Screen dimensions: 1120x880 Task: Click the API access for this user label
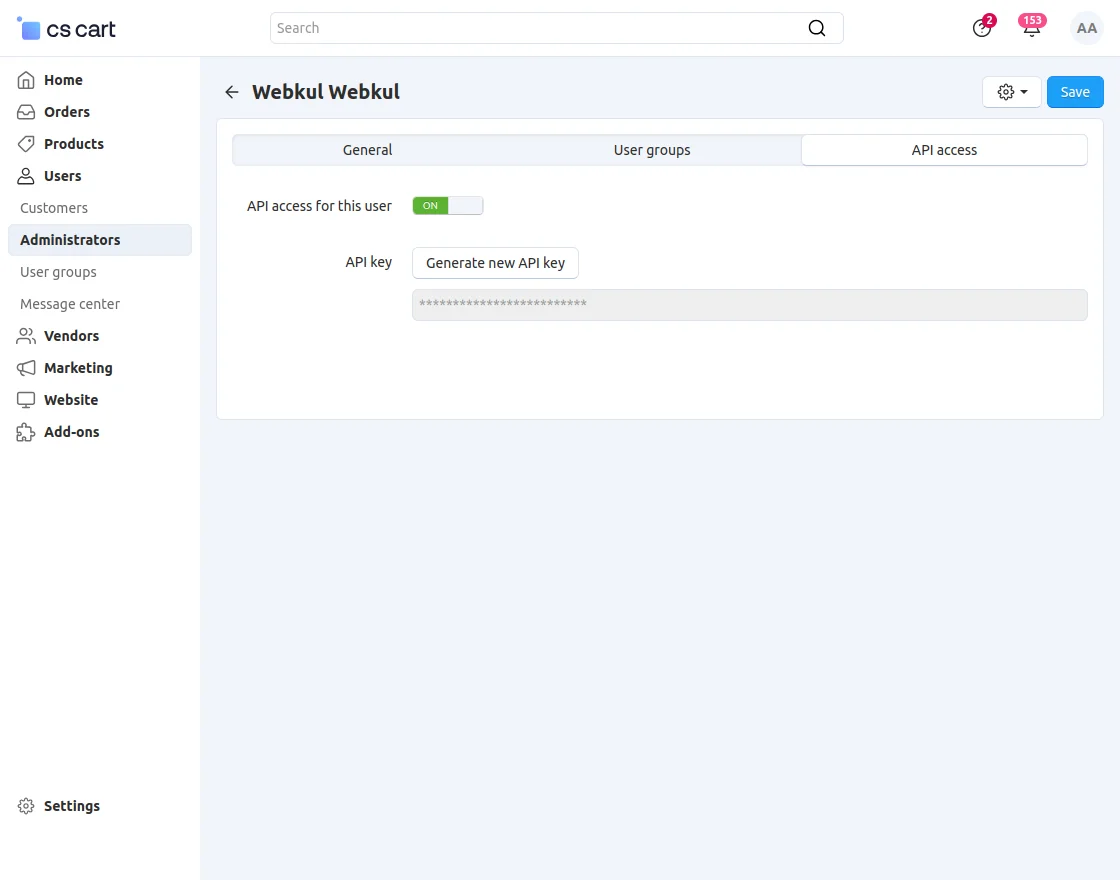[x=319, y=206]
